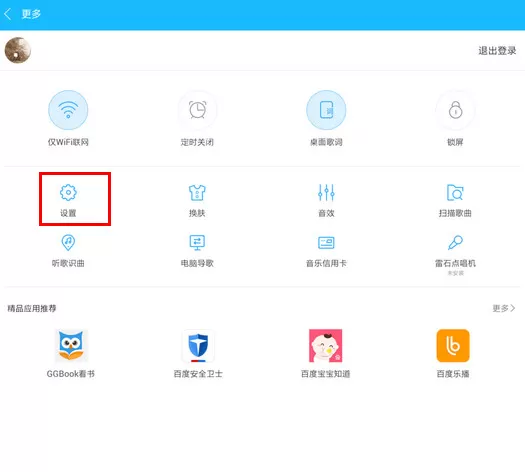This screenshot has height=472, width=525.
Task: Tap 退出登录 to log out
Action: [497, 51]
